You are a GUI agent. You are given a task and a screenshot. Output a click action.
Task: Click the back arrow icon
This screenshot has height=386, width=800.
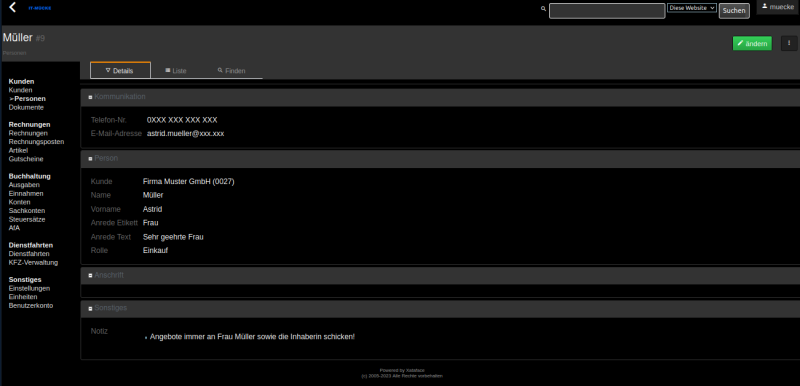point(13,7)
